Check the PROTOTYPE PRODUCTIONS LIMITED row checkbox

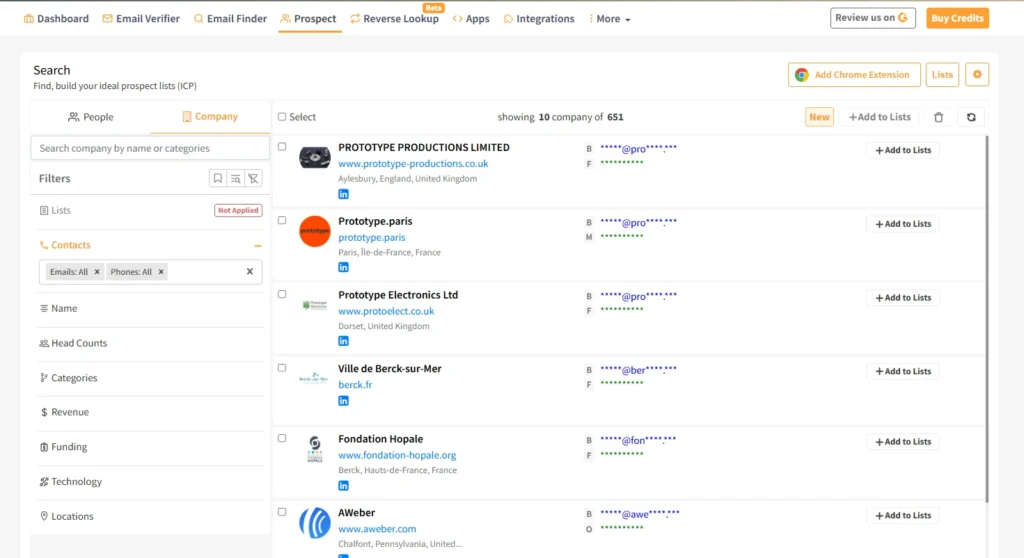click(x=282, y=147)
